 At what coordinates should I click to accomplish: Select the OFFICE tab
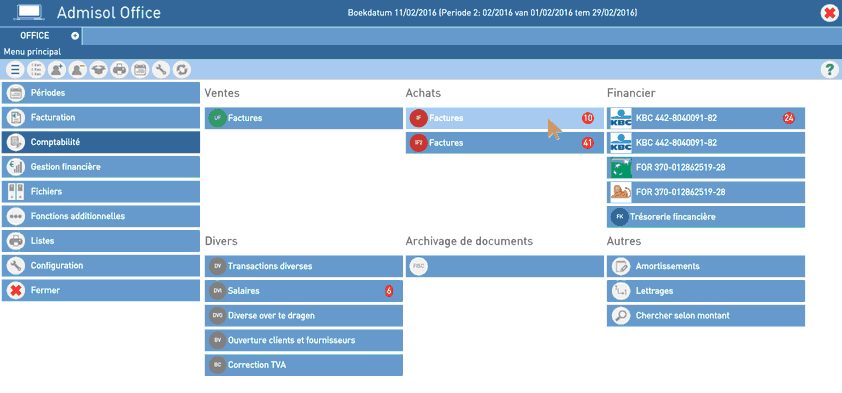[35, 35]
